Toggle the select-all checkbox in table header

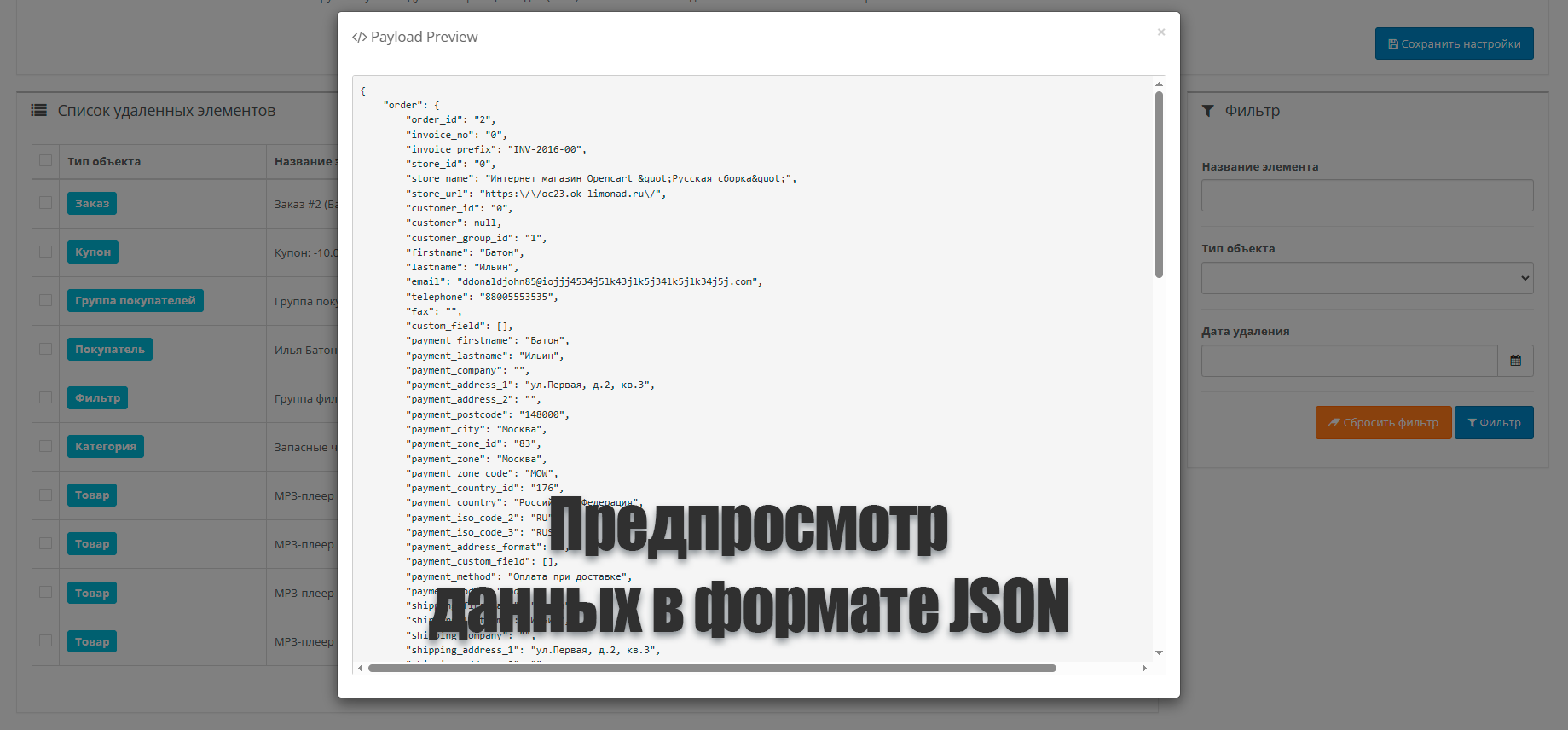coord(46,160)
